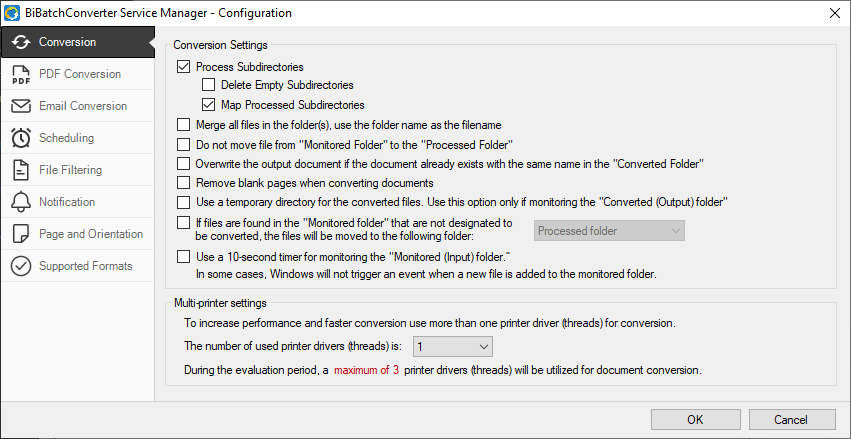Click the Page and Orientation page icon
851x439 pixels.
point(21,234)
